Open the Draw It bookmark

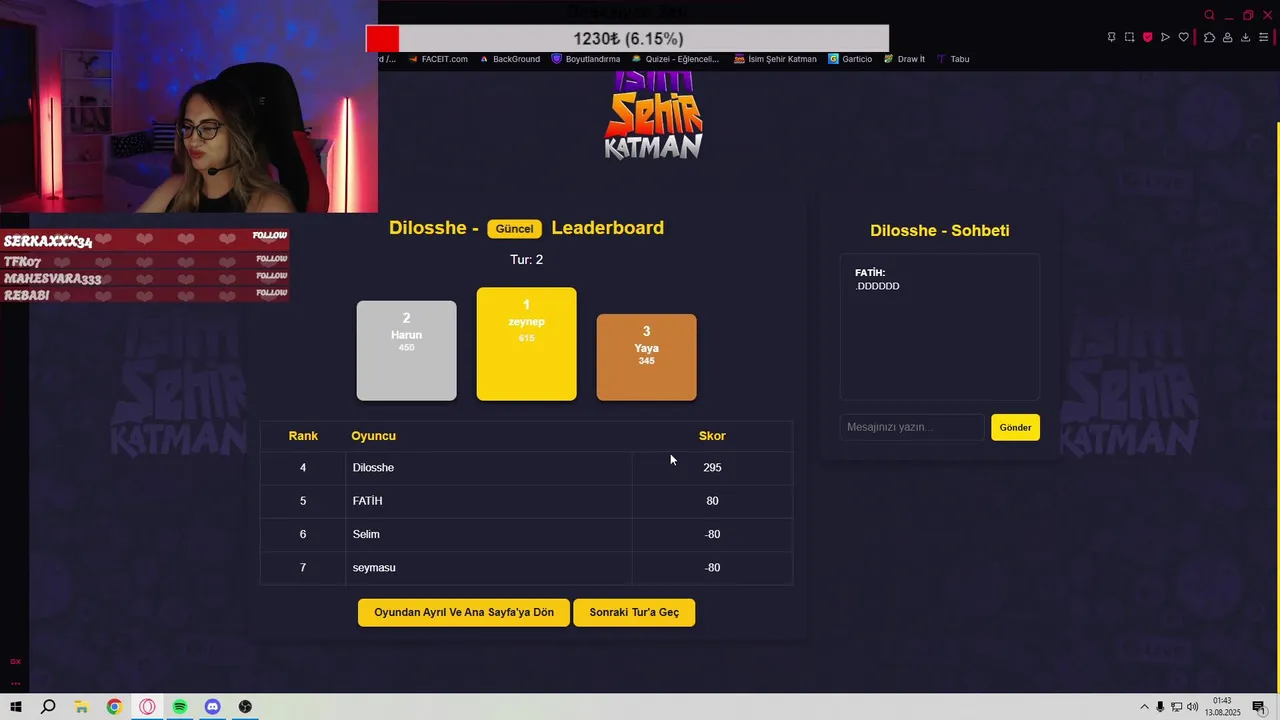point(904,59)
